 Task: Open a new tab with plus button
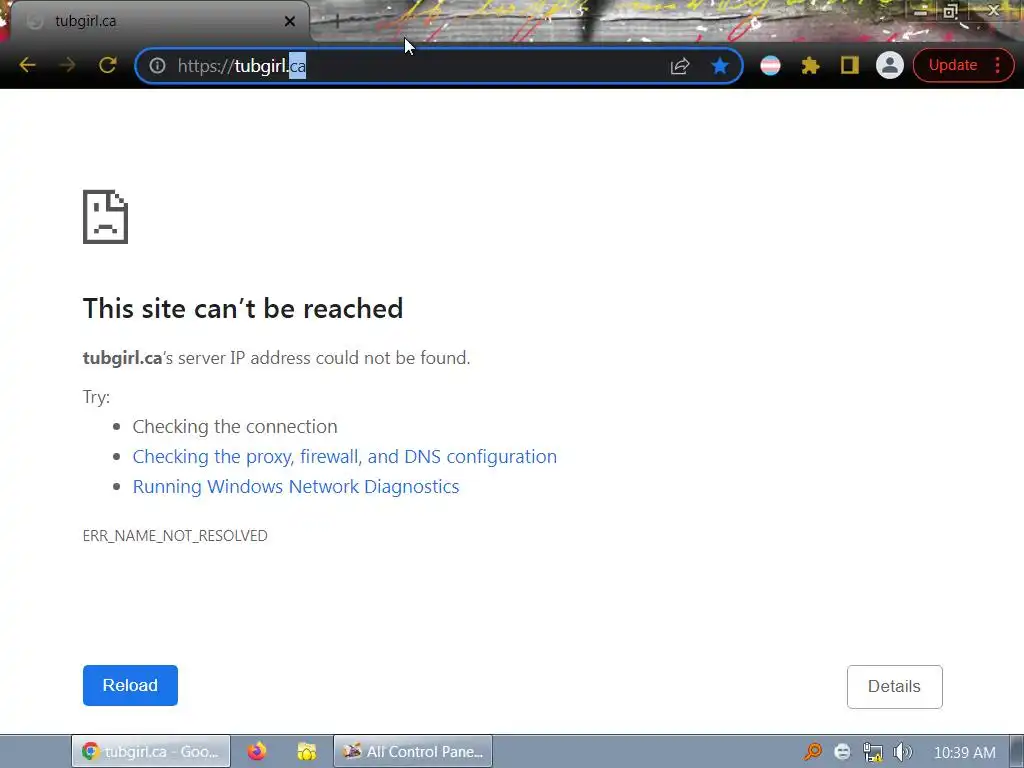[x=338, y=22]
